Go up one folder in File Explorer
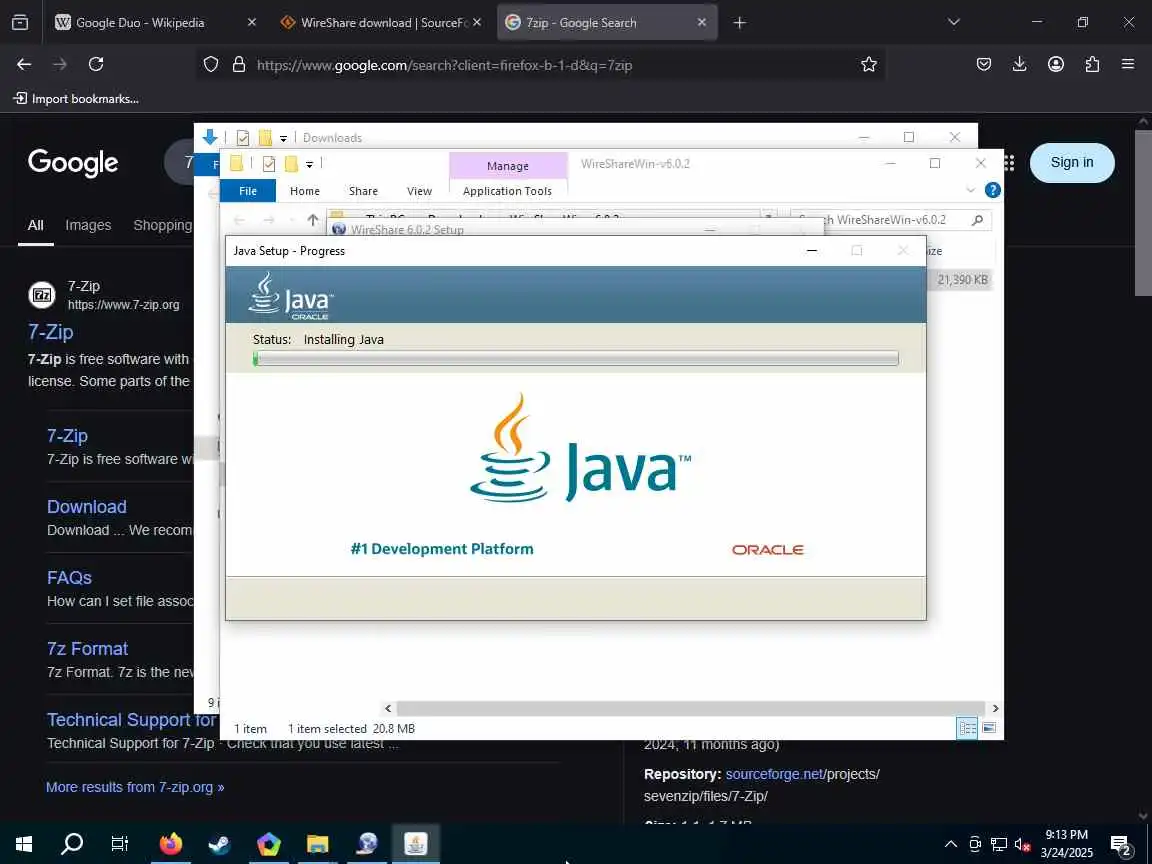This screenshot has height=864, width=1152. point(313,220)
